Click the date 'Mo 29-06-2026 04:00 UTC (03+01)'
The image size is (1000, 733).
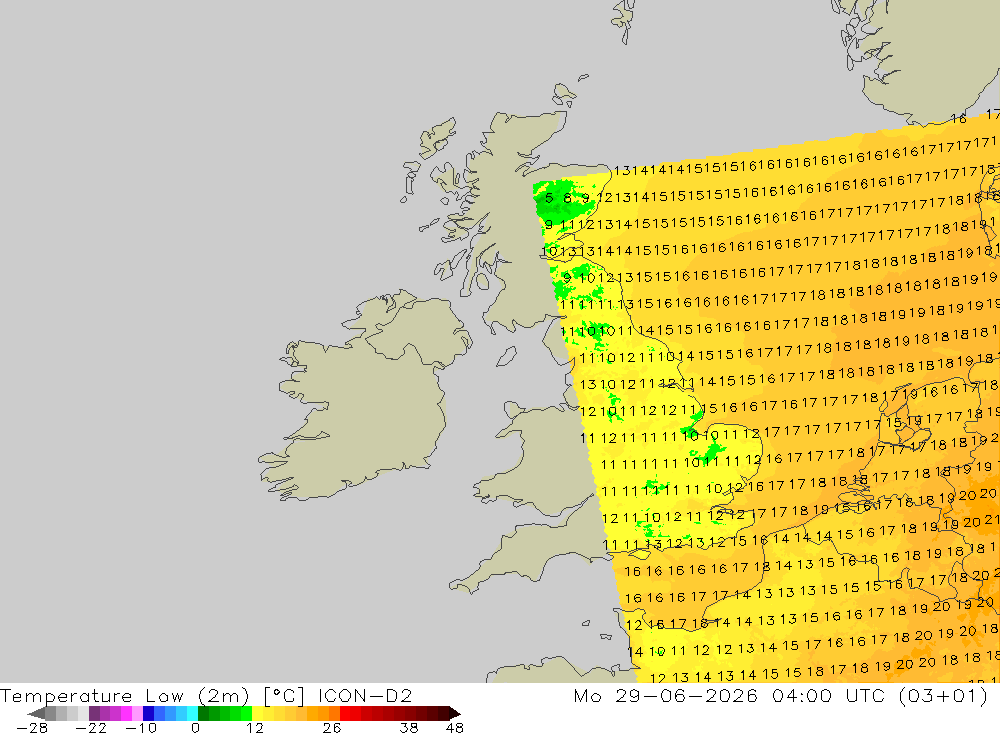click(781, 695)
